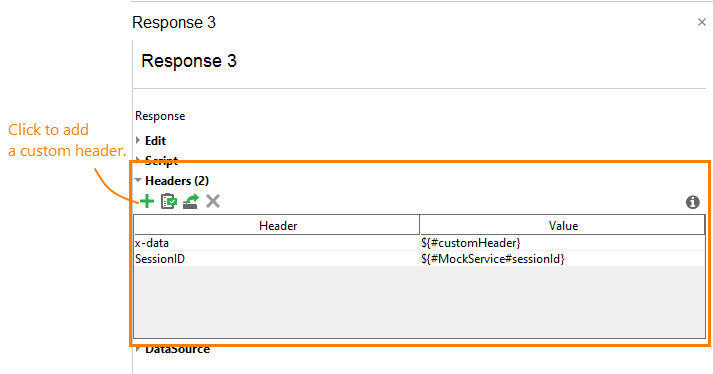Viewport: 713px width, 374px height.
Task: Click the empty gray area of the headers table
Action: 419,302
